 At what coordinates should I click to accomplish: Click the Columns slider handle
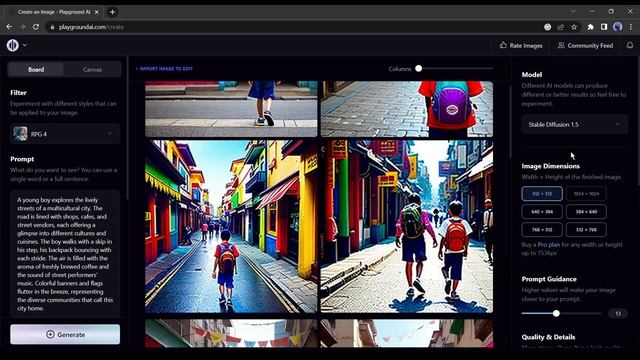tap(418, 69)
